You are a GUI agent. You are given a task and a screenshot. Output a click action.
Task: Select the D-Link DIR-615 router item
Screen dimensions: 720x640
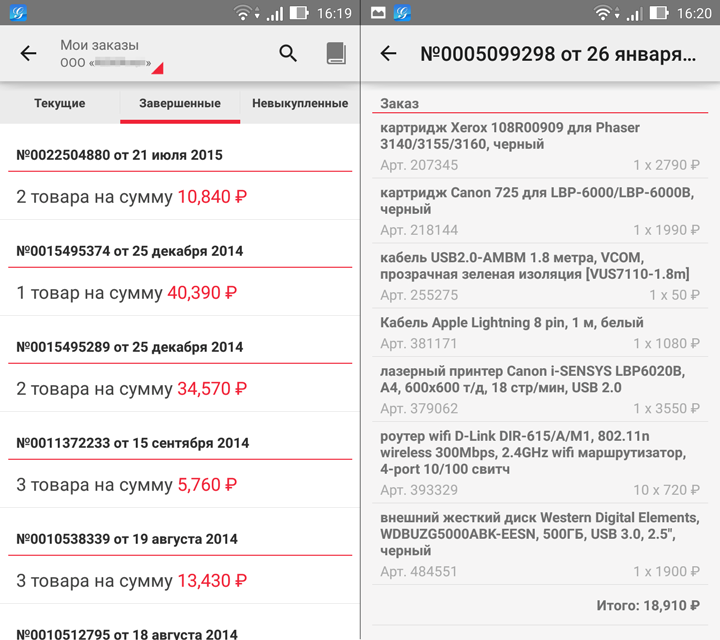tap(540, 462)
